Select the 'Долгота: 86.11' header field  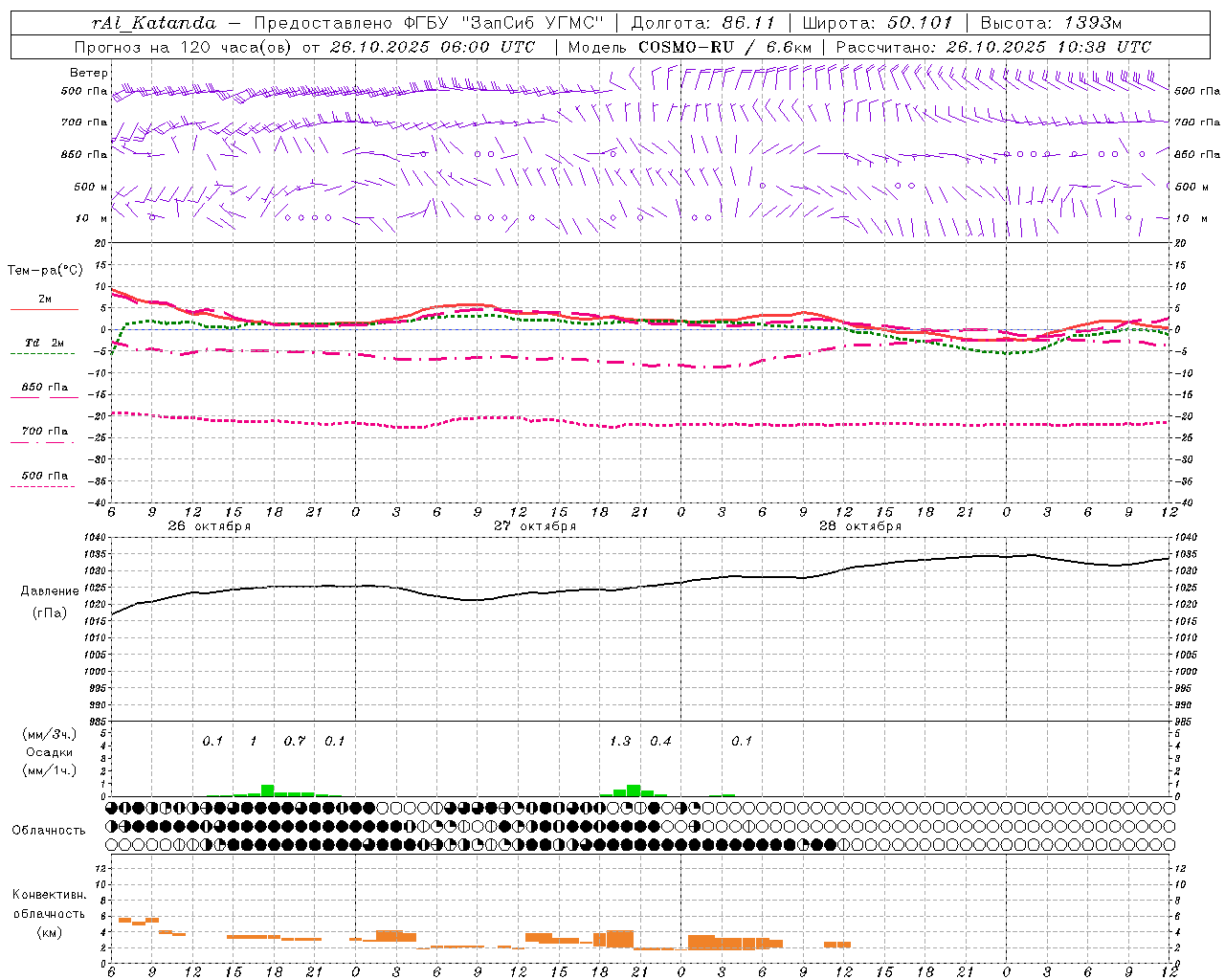[x=702, y=22]
